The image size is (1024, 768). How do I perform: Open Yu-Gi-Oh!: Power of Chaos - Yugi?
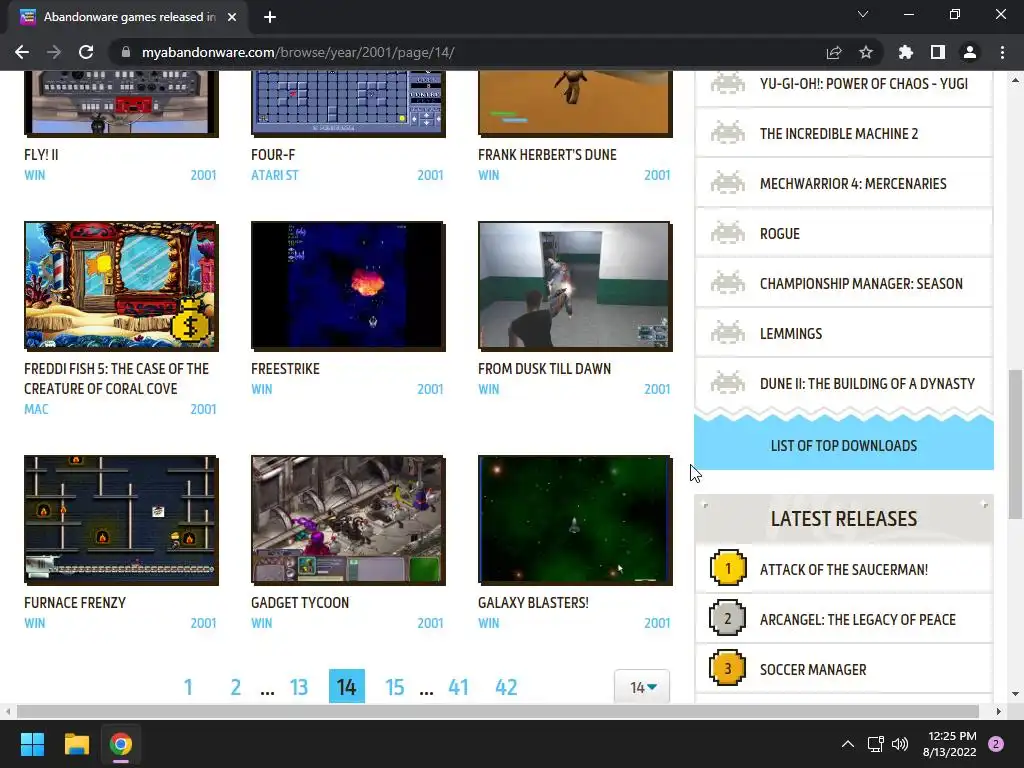[863, 84]
